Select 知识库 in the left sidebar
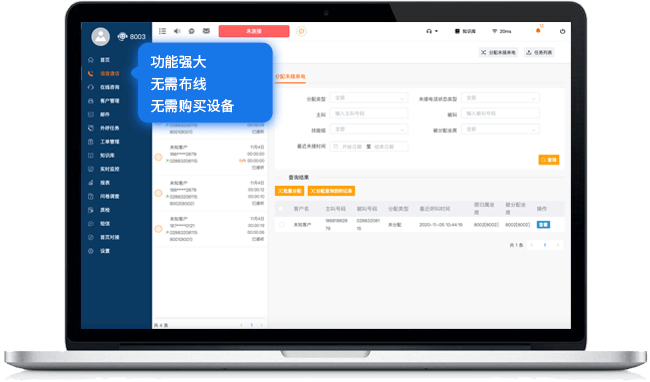650x382 pixels. click(x=107, y=155)
